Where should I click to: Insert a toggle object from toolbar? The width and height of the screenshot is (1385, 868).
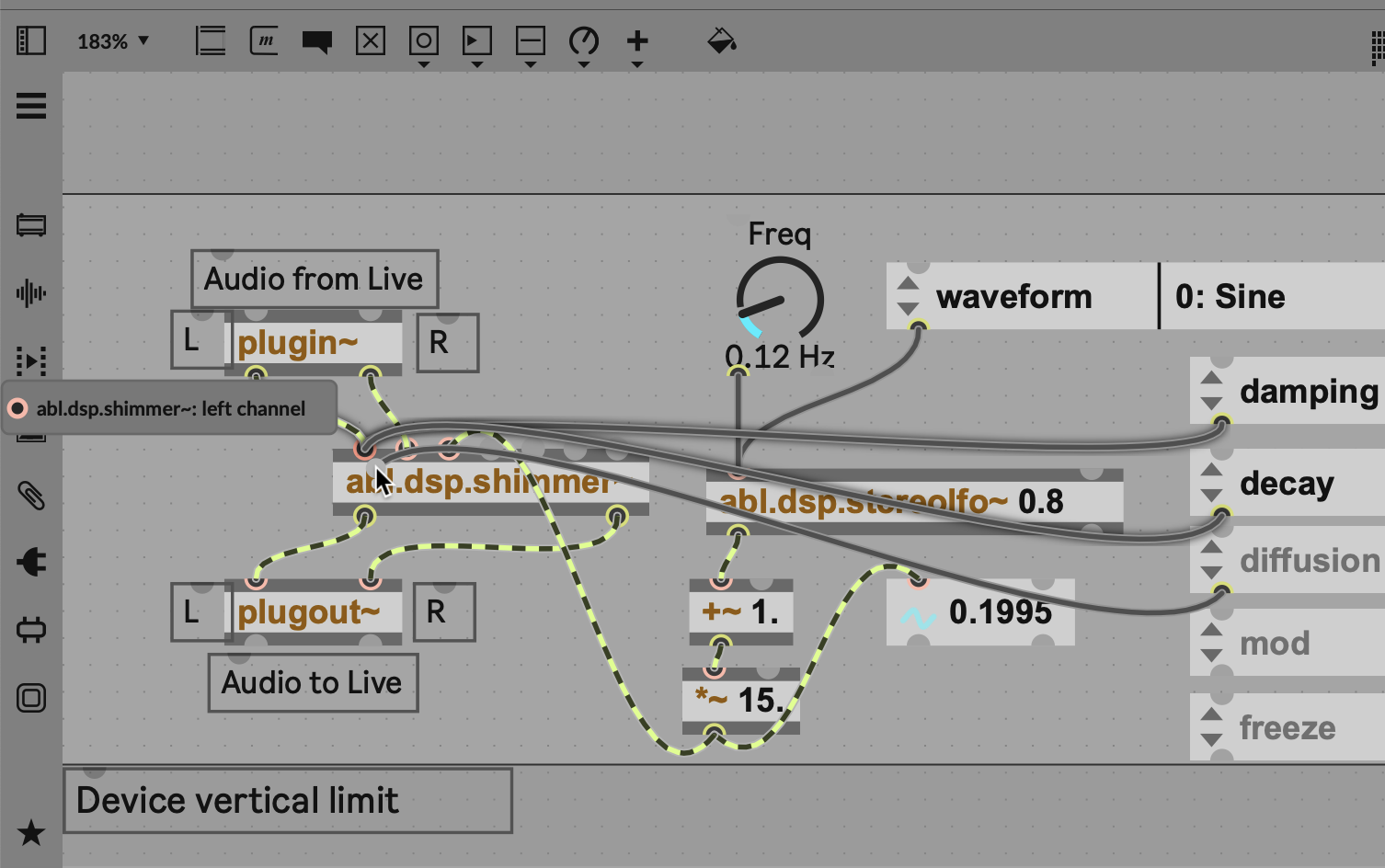pyautogui.click(x=371, y=40)
